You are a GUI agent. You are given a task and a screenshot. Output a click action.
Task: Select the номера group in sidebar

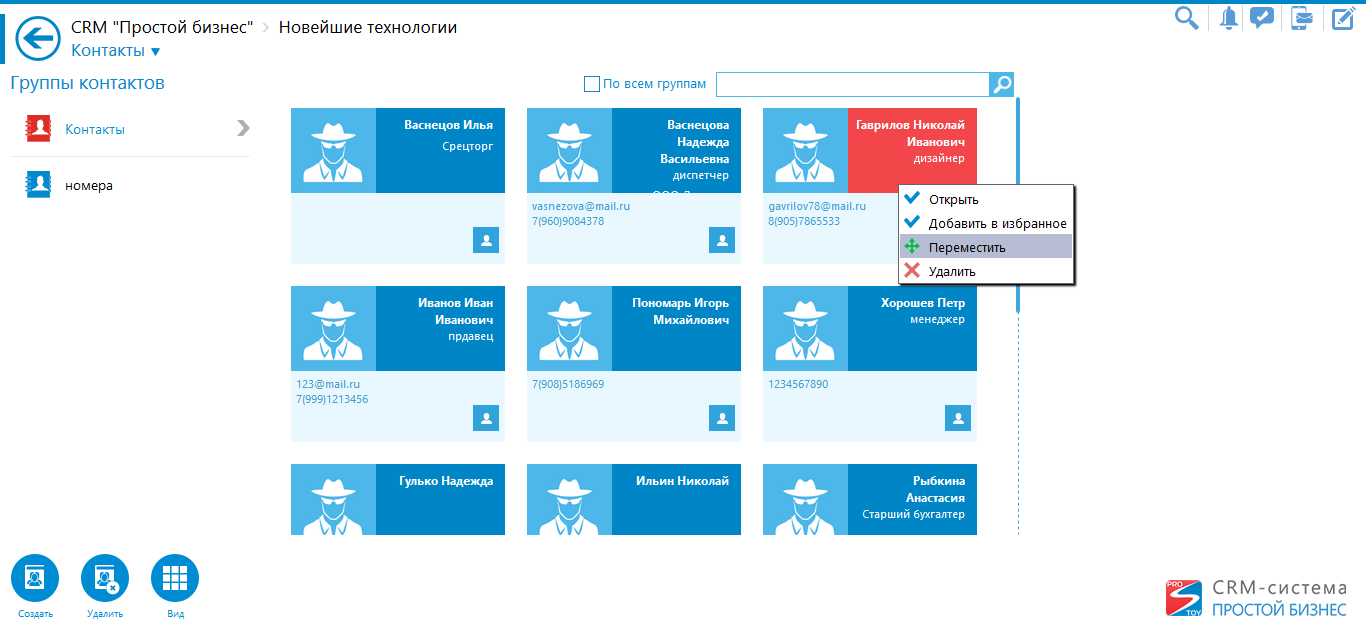(x=130, y=185)
